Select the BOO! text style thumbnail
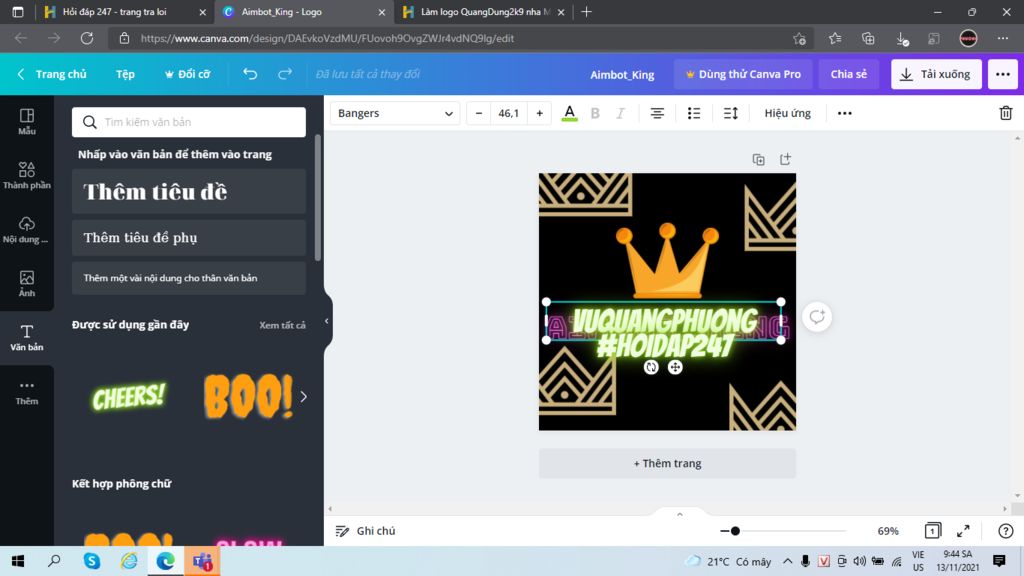 click(x=248, y=396)
